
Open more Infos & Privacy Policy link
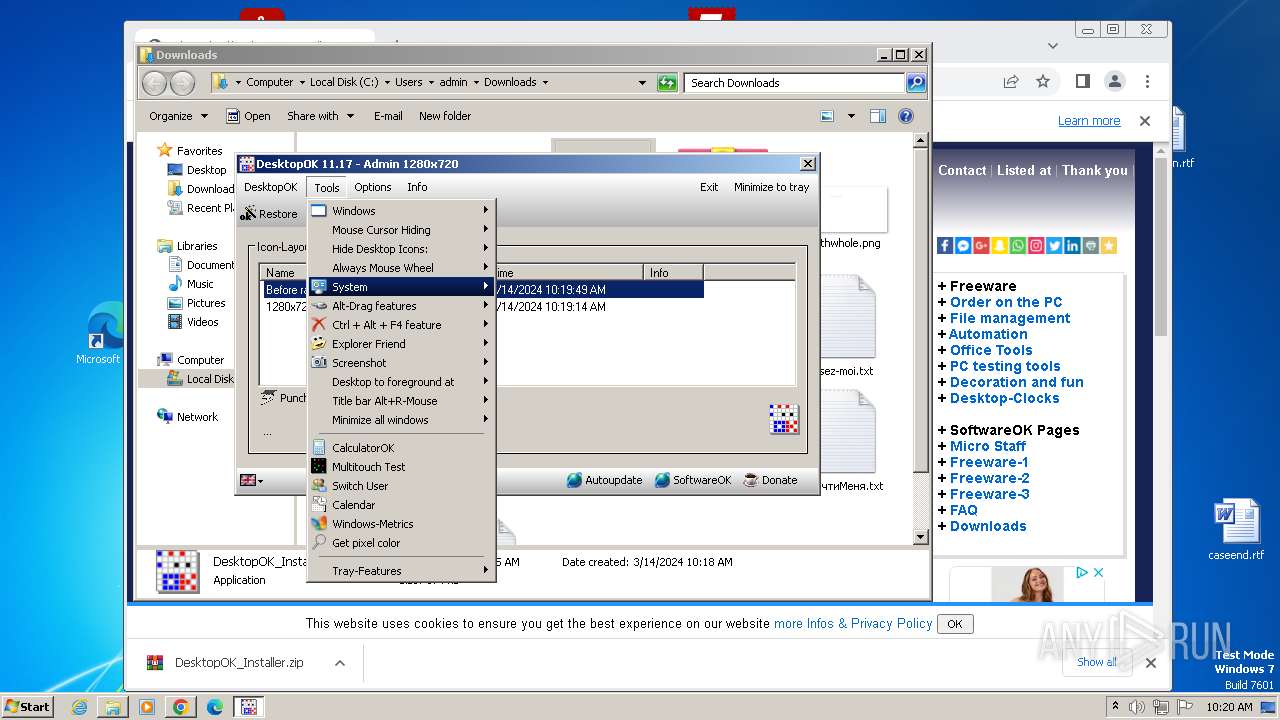pos(853,623)
